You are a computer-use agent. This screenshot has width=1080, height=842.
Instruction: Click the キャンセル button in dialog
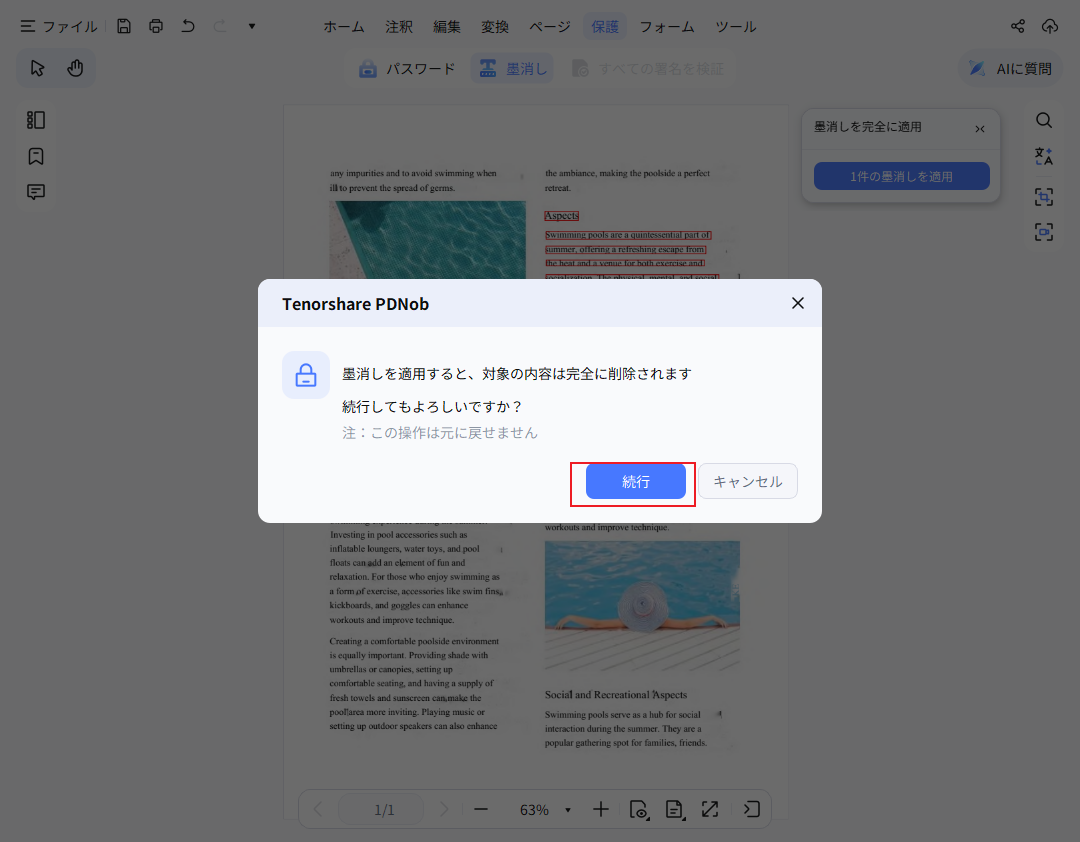(x=747, y=481)
